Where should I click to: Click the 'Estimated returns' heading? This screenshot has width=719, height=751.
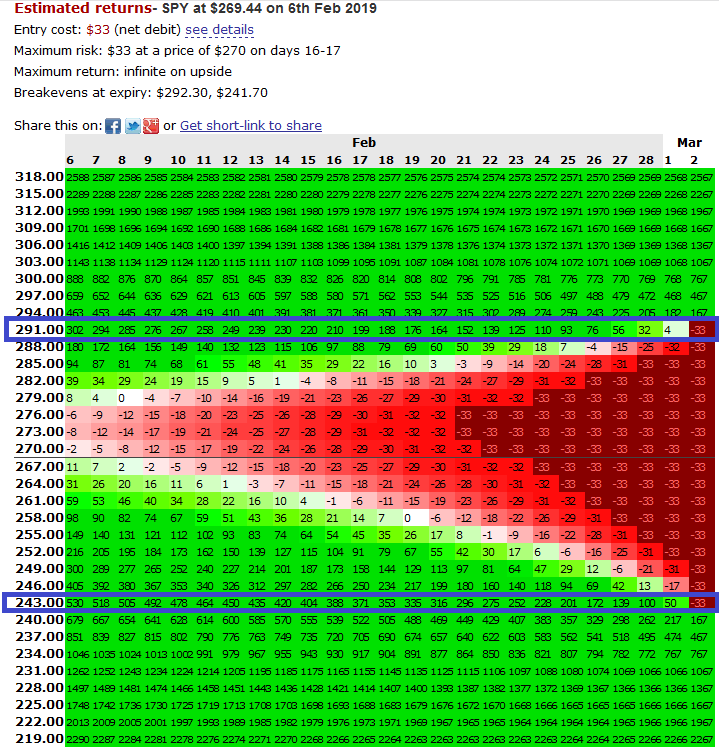pos(83,8)
